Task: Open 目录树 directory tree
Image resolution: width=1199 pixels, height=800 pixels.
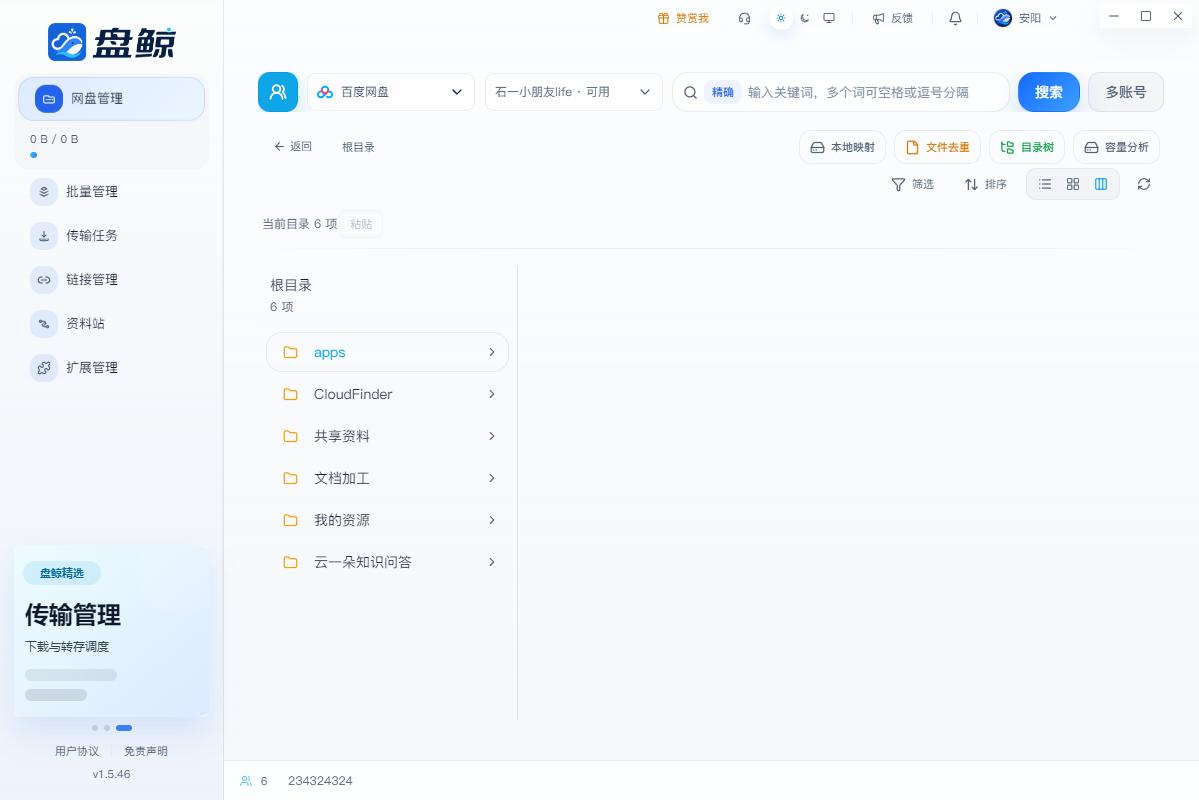Action: [x=1027, y=147]
